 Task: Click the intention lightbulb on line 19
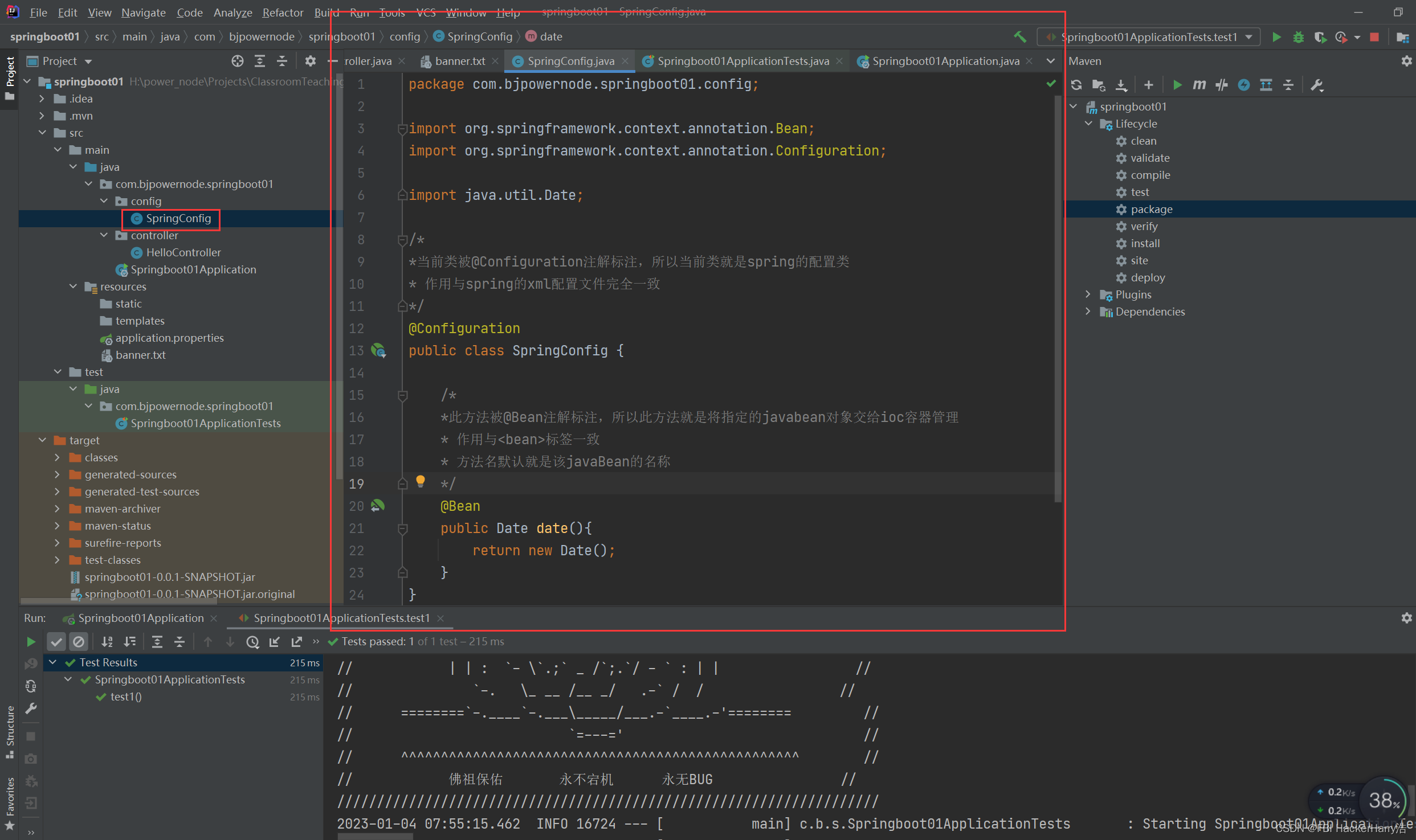point(421,481)
